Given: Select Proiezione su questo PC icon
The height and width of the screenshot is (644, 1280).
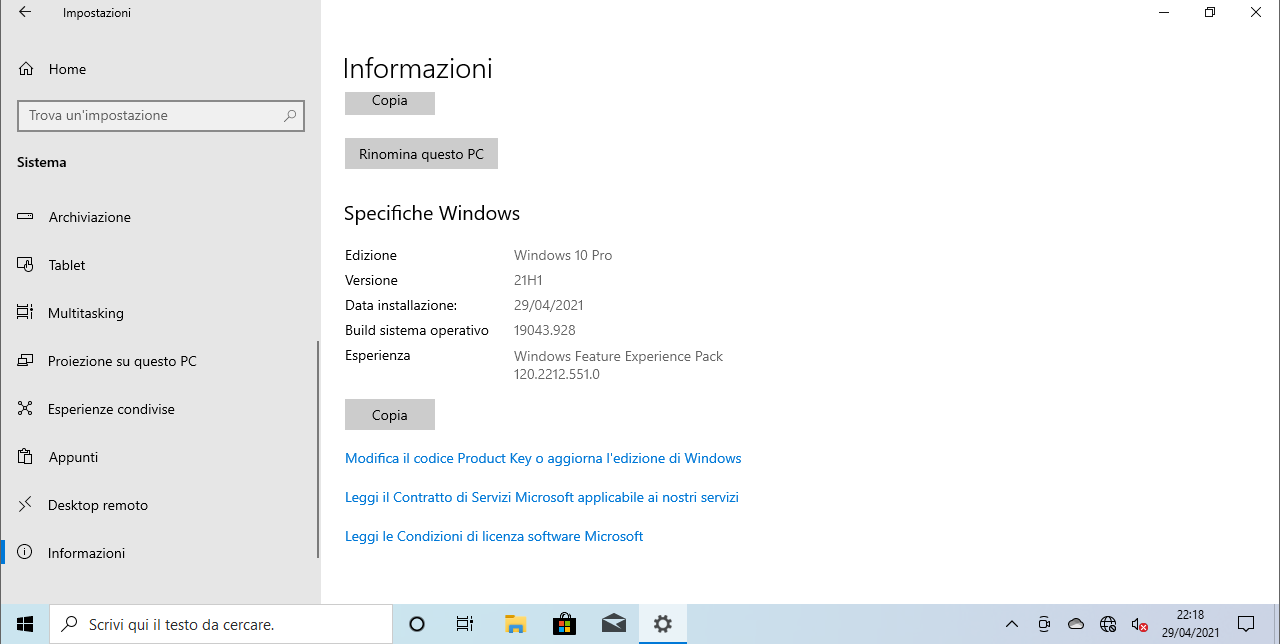Looking at the screenshot, I should [25, 361].
